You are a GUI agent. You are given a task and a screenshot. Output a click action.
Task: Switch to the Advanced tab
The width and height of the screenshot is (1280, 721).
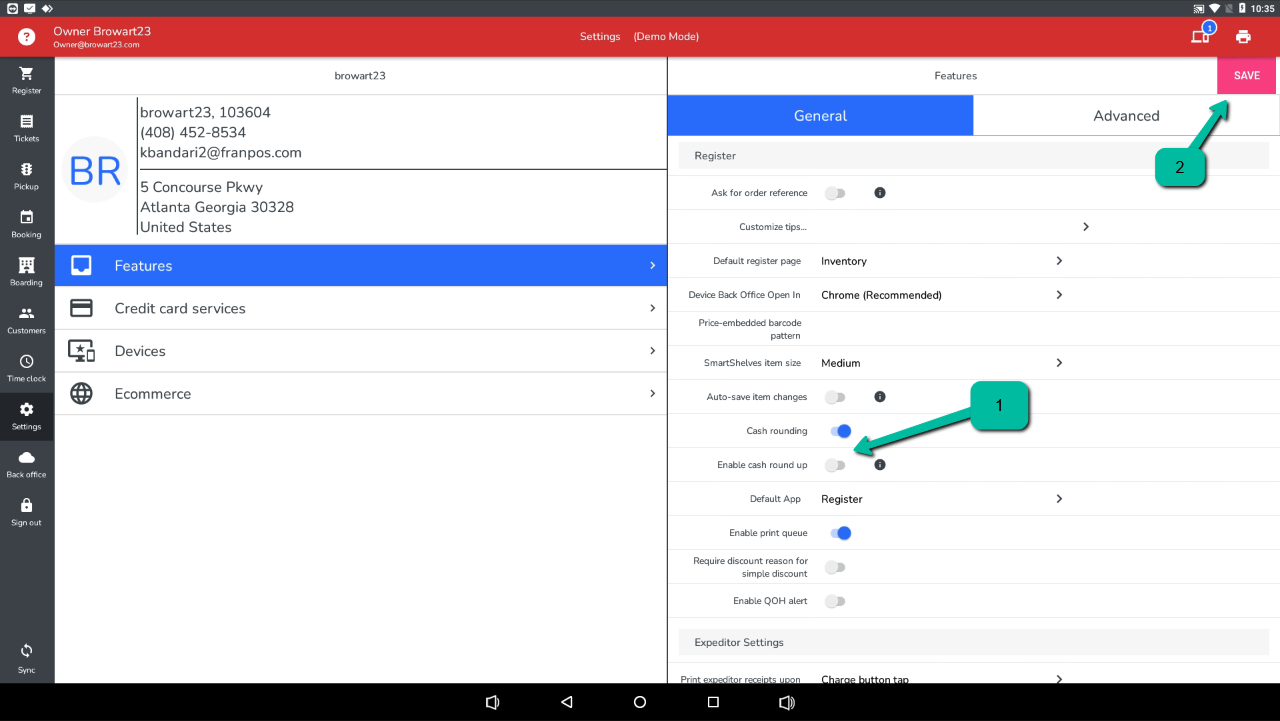[x=1125, y=116]
